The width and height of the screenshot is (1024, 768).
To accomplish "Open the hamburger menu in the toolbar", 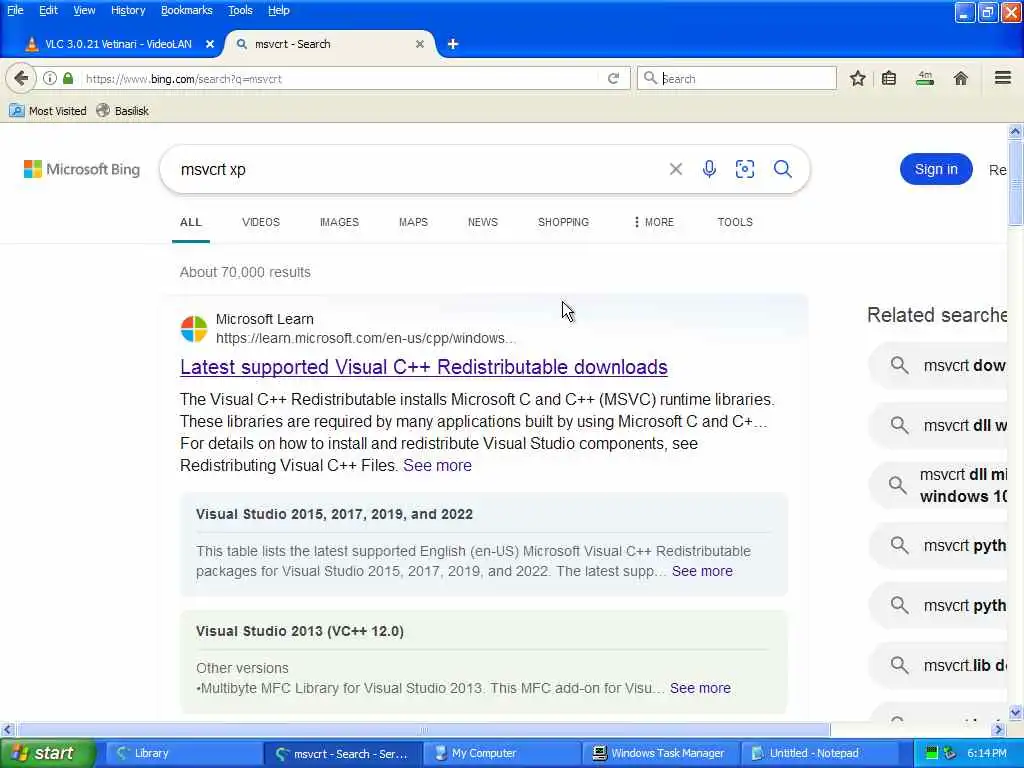I will click(x=1003, y=78).
